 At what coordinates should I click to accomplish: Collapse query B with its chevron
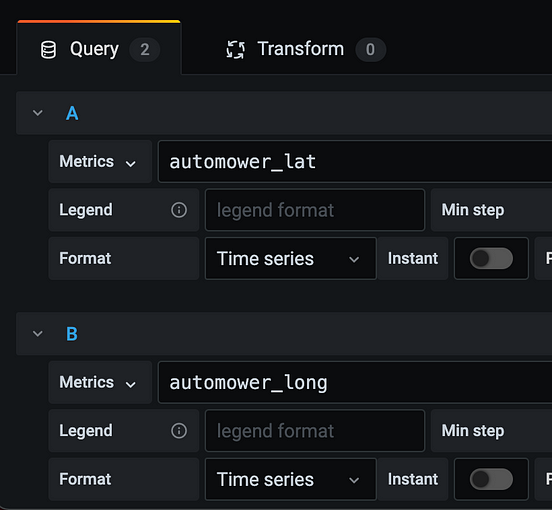click(38, 333)
